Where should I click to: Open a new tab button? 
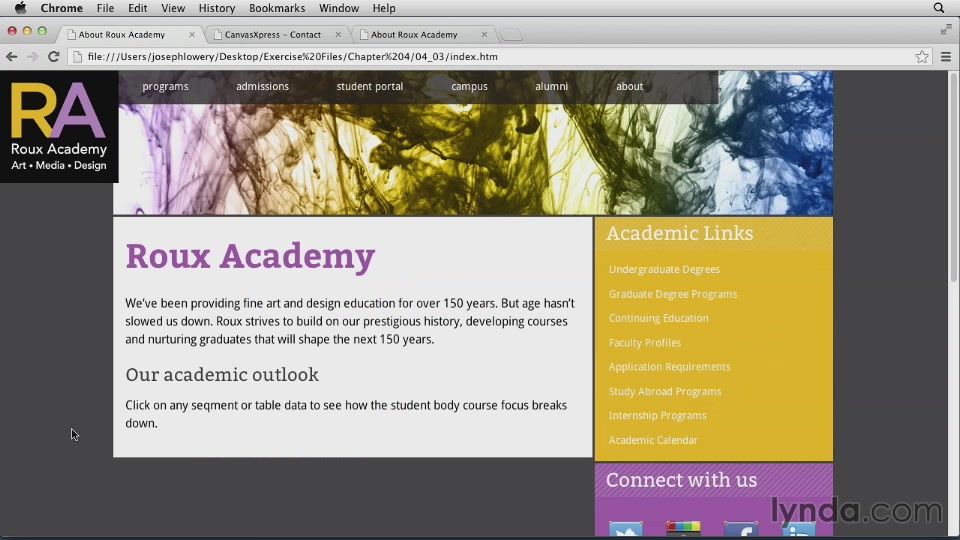click(511, 35)
